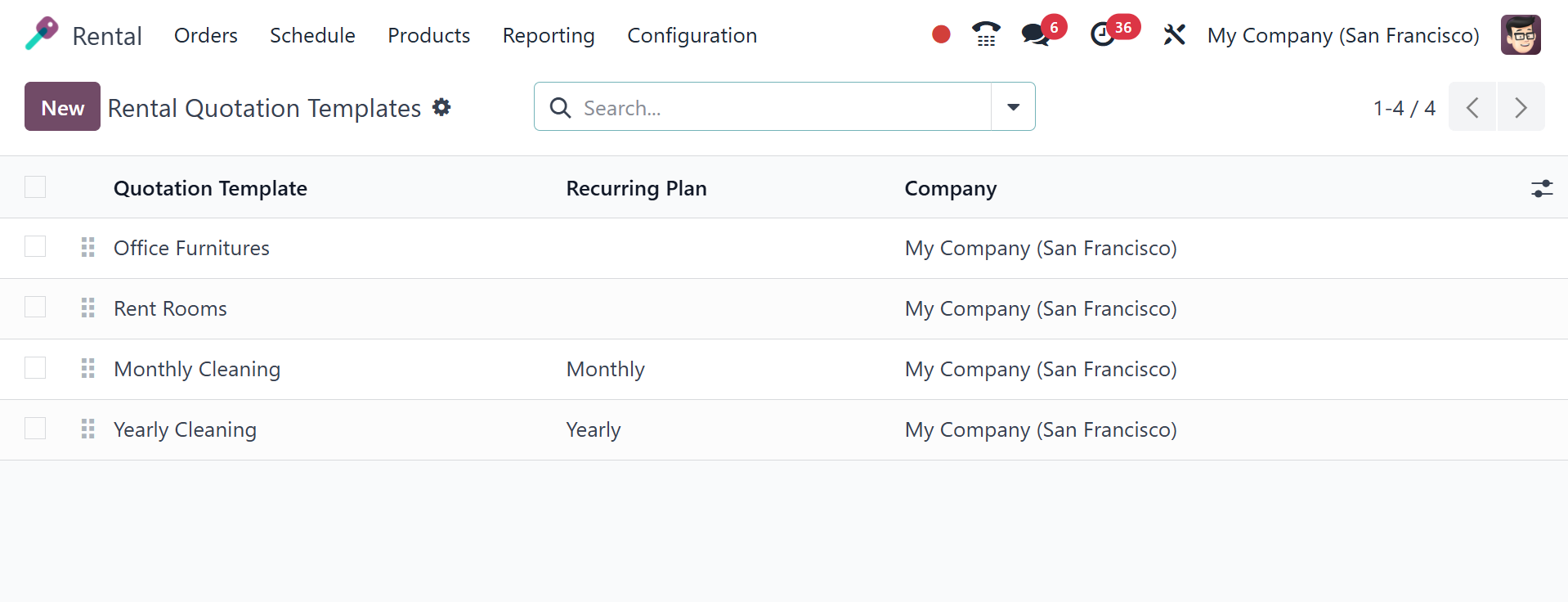The width and height of the screenshot is (1568, 602).
Task: Create a New quotation template
Action: 62,107
